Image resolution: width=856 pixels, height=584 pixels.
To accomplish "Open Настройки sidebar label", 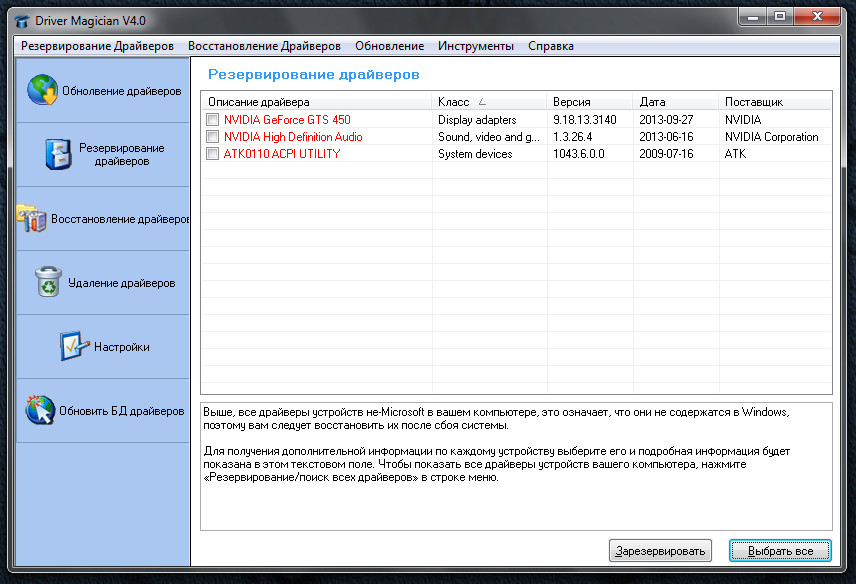I will click(122, 347).
